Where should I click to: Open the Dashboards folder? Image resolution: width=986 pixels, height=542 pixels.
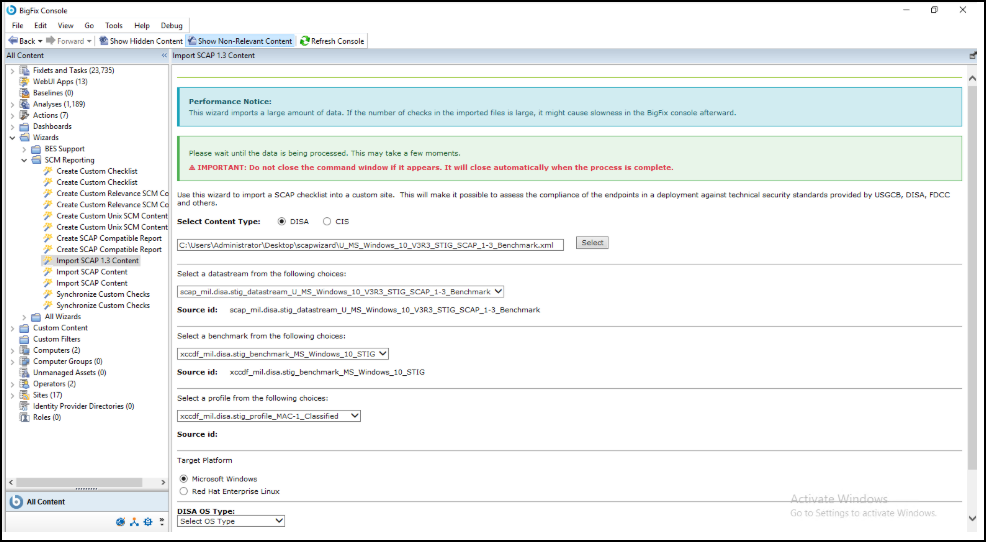pos(52,126)
